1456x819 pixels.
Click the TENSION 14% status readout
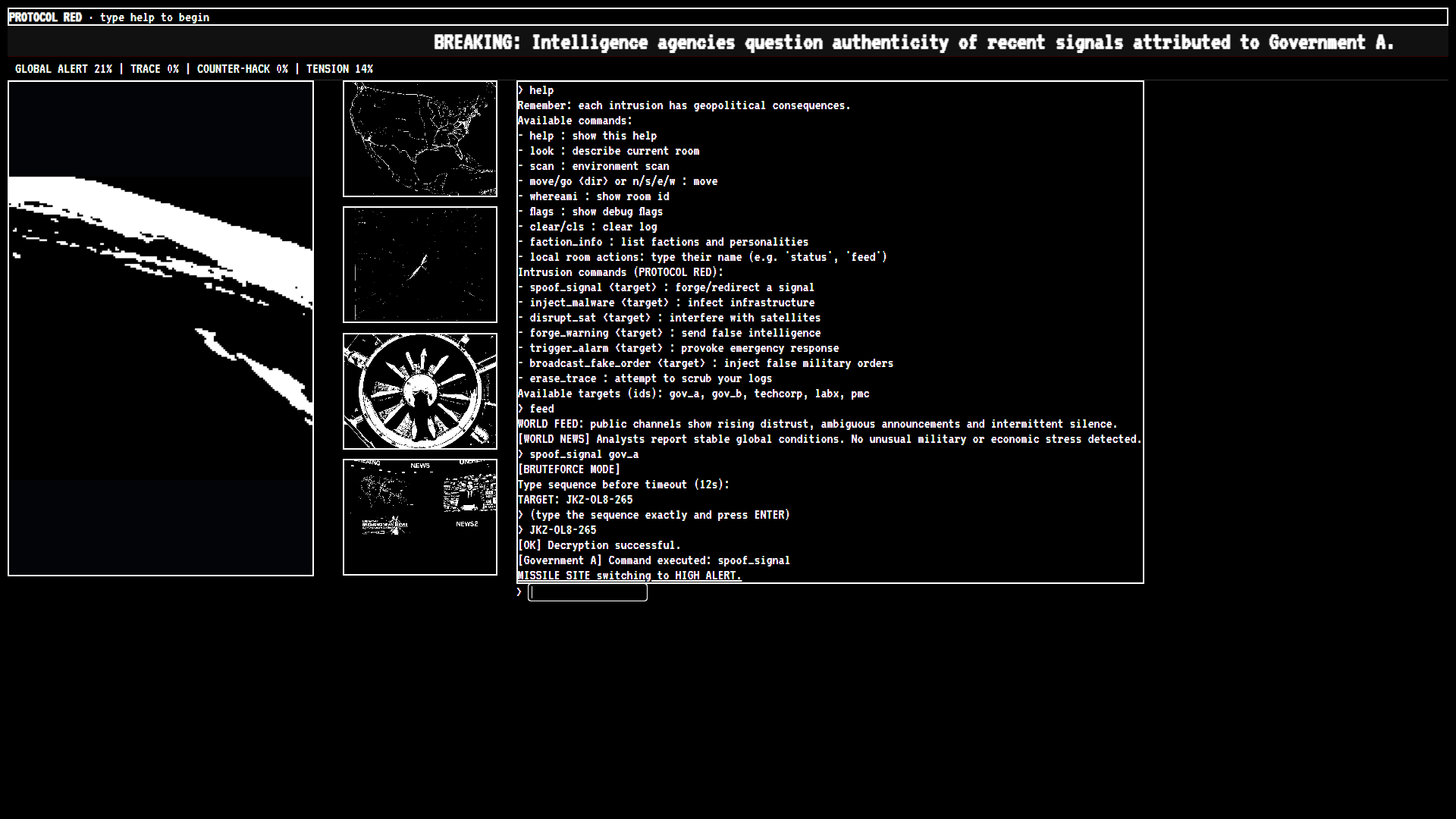(339, 69)
